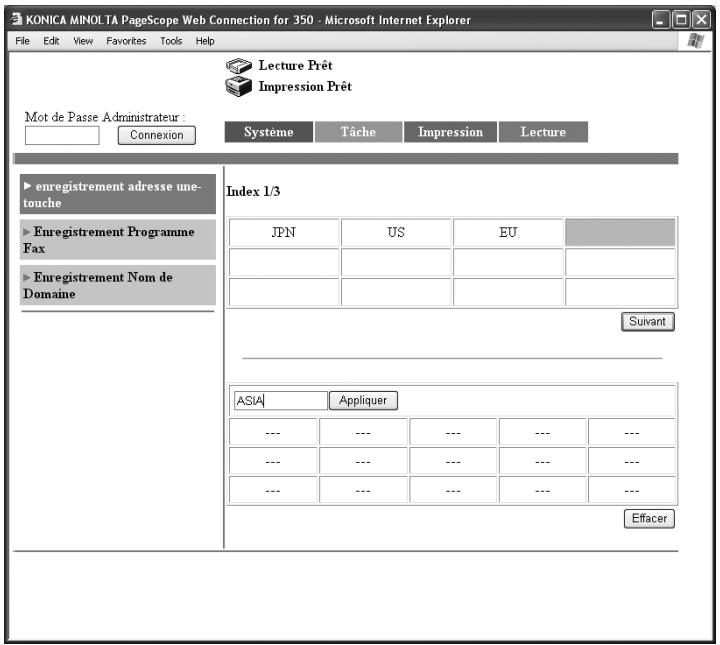
Task: Close the Internet Explorer window
Action: pyautogui.click(x=702, y=20)
